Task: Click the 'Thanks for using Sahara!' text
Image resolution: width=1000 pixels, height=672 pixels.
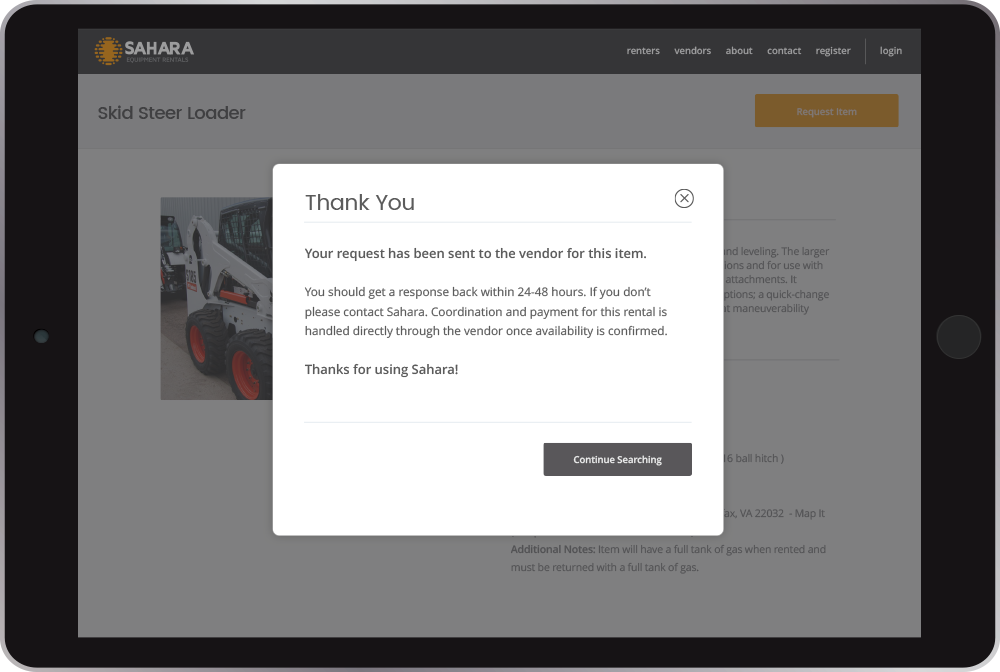Action: click(381, 370)
